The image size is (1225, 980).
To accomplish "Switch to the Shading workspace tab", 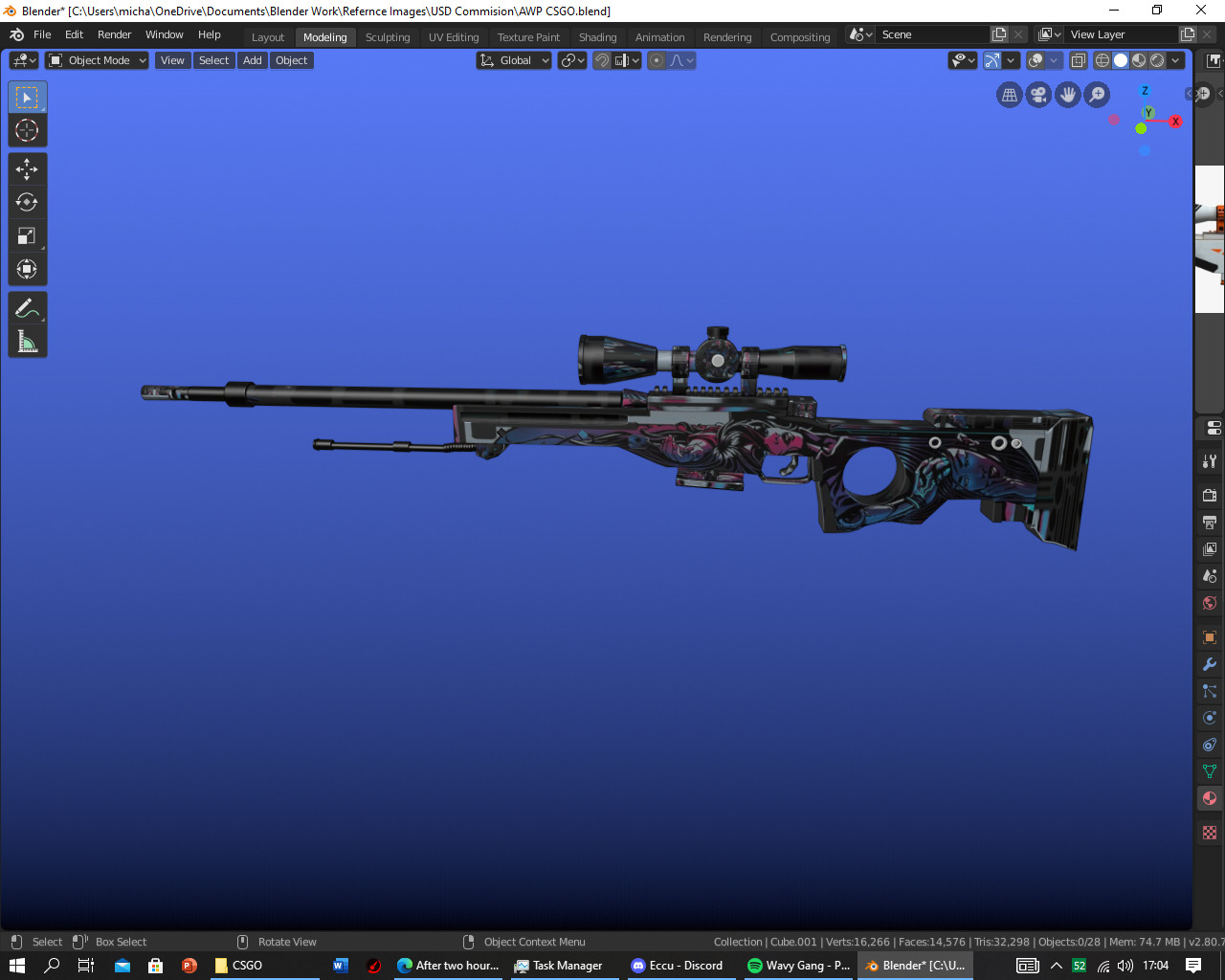I will (x=597, y=37).
